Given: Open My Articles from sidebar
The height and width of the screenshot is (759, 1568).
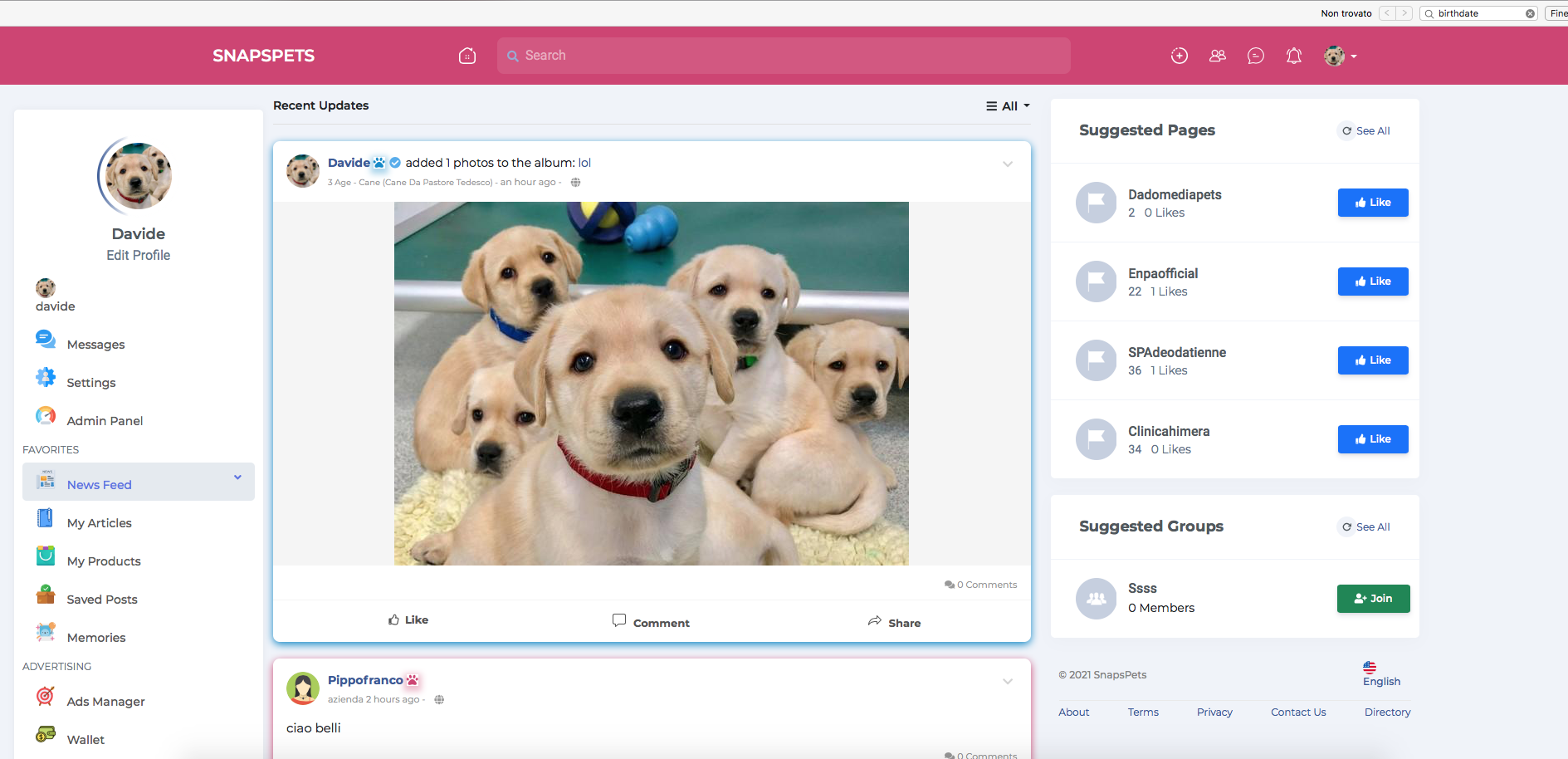Looking at the screenshot, I should click(x=99, y=523).
